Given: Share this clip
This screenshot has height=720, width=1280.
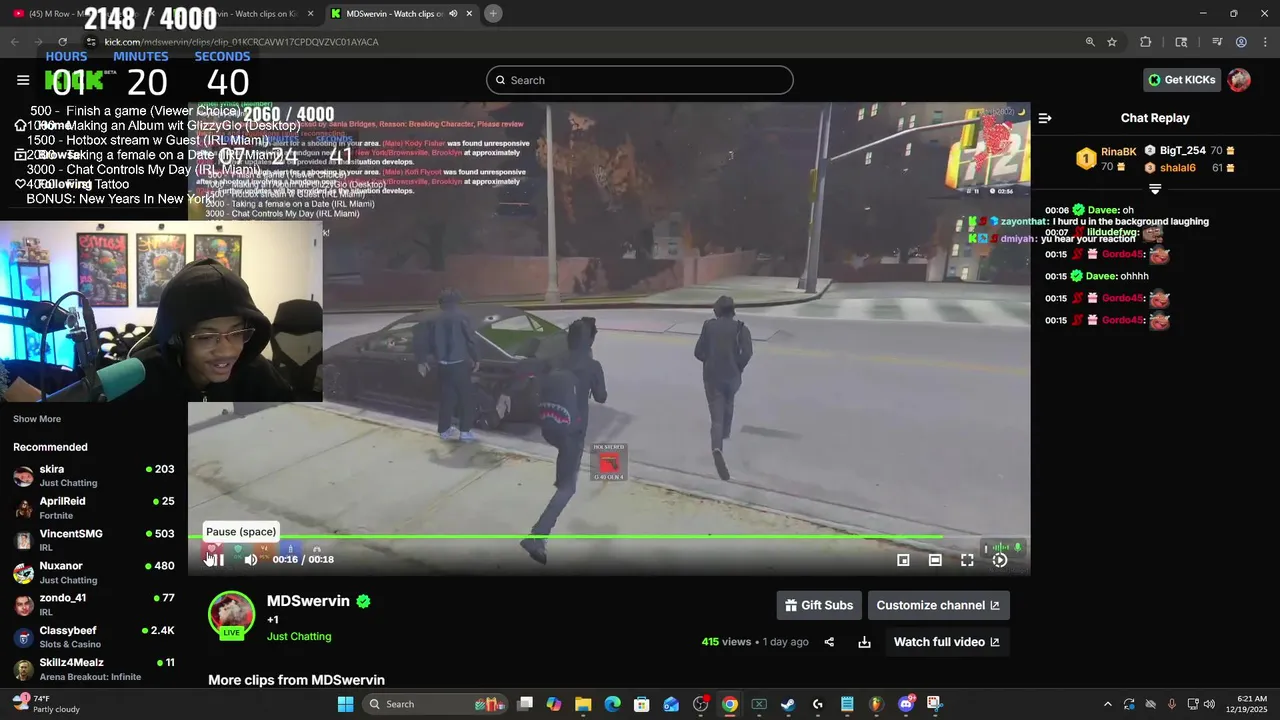Looking at the screenshot, I should point(829,642).
